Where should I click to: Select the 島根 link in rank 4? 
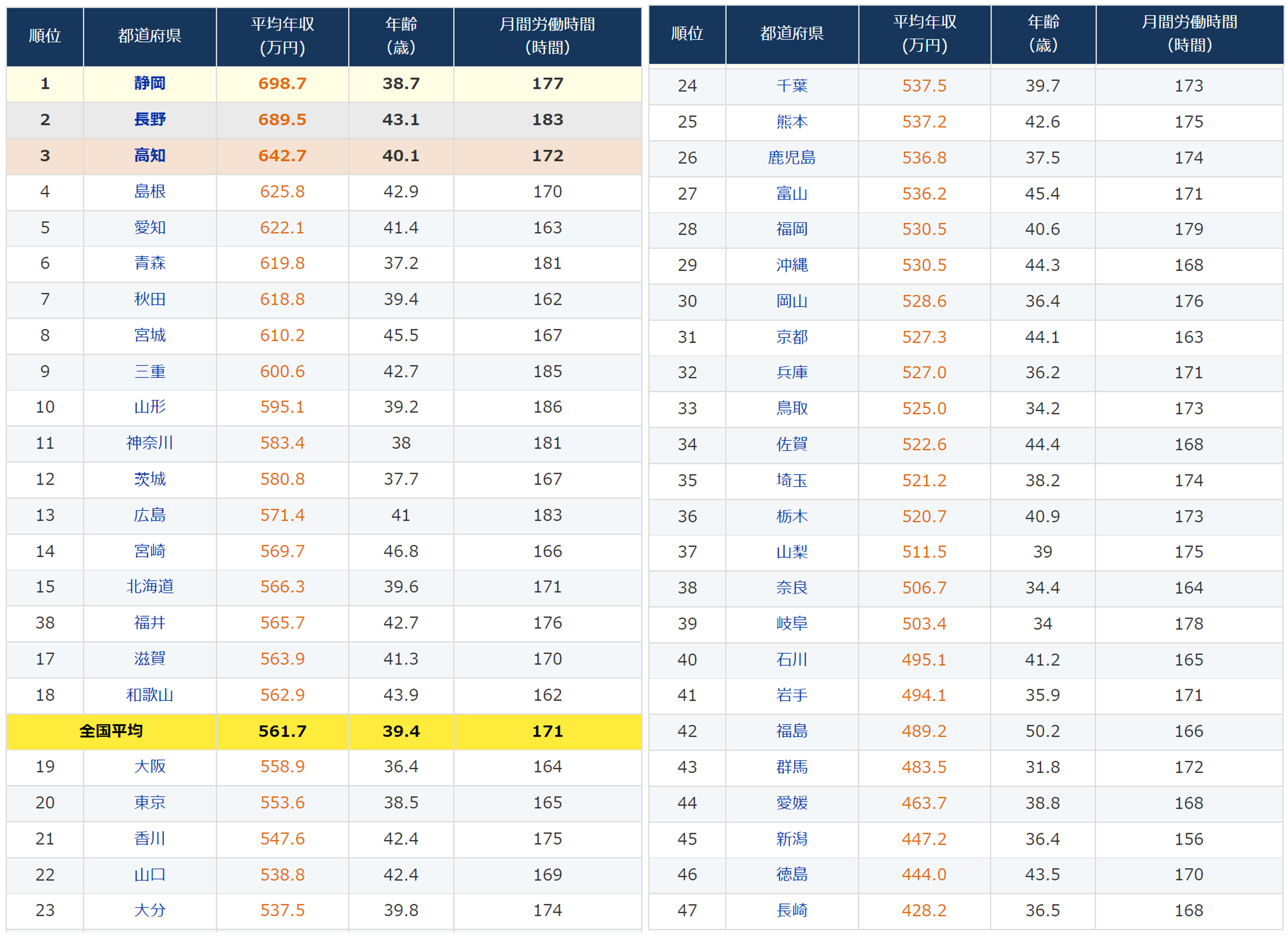click(x=149, y=192)
